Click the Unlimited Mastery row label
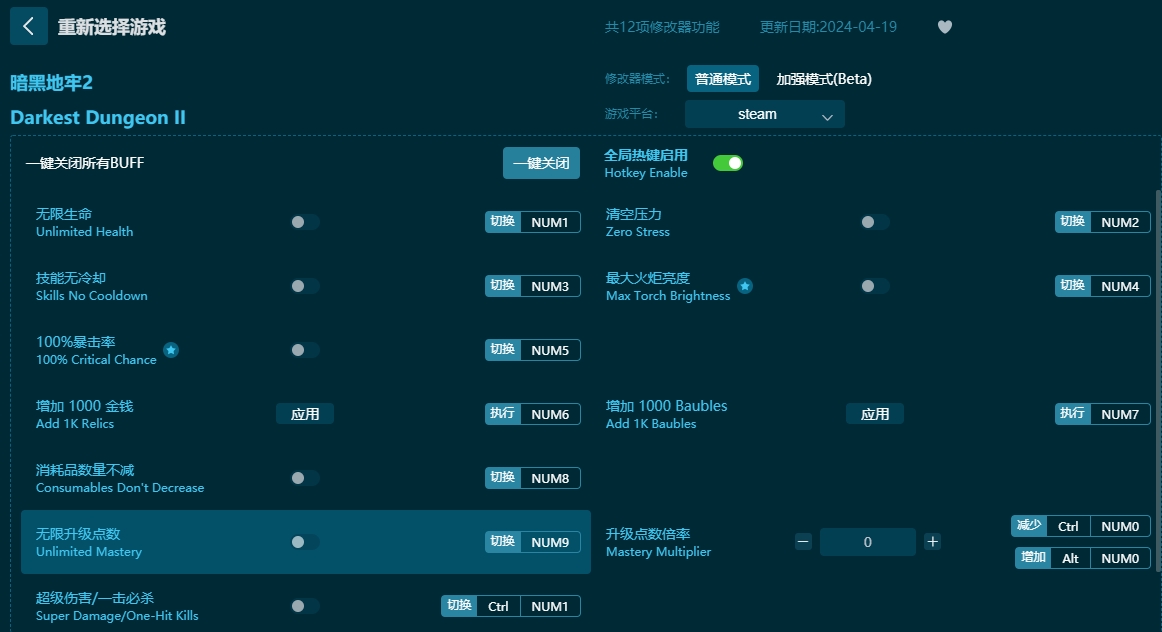 [x=89, y=542]
